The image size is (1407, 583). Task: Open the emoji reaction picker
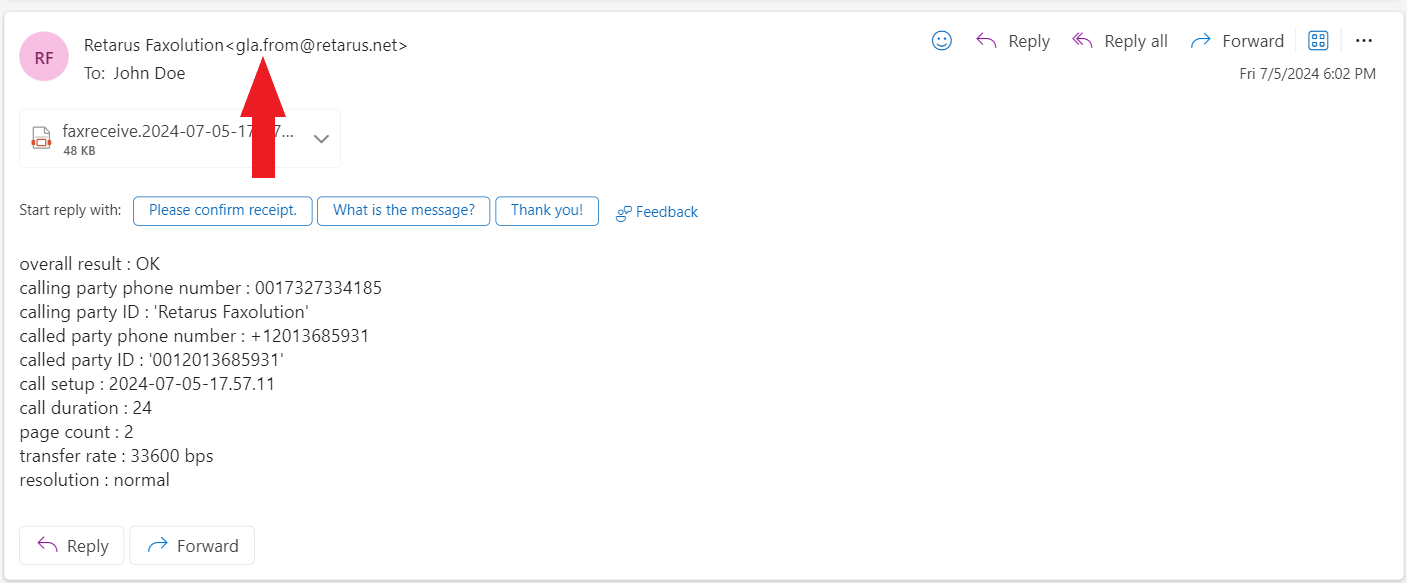click(x=941, y=41)
